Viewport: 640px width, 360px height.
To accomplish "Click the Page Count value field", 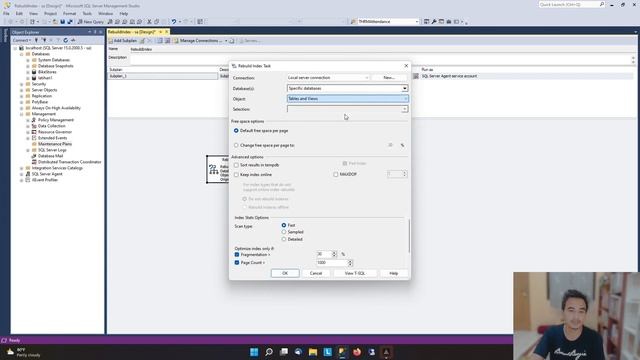I will pyautogui.click(x=331, y=263).
